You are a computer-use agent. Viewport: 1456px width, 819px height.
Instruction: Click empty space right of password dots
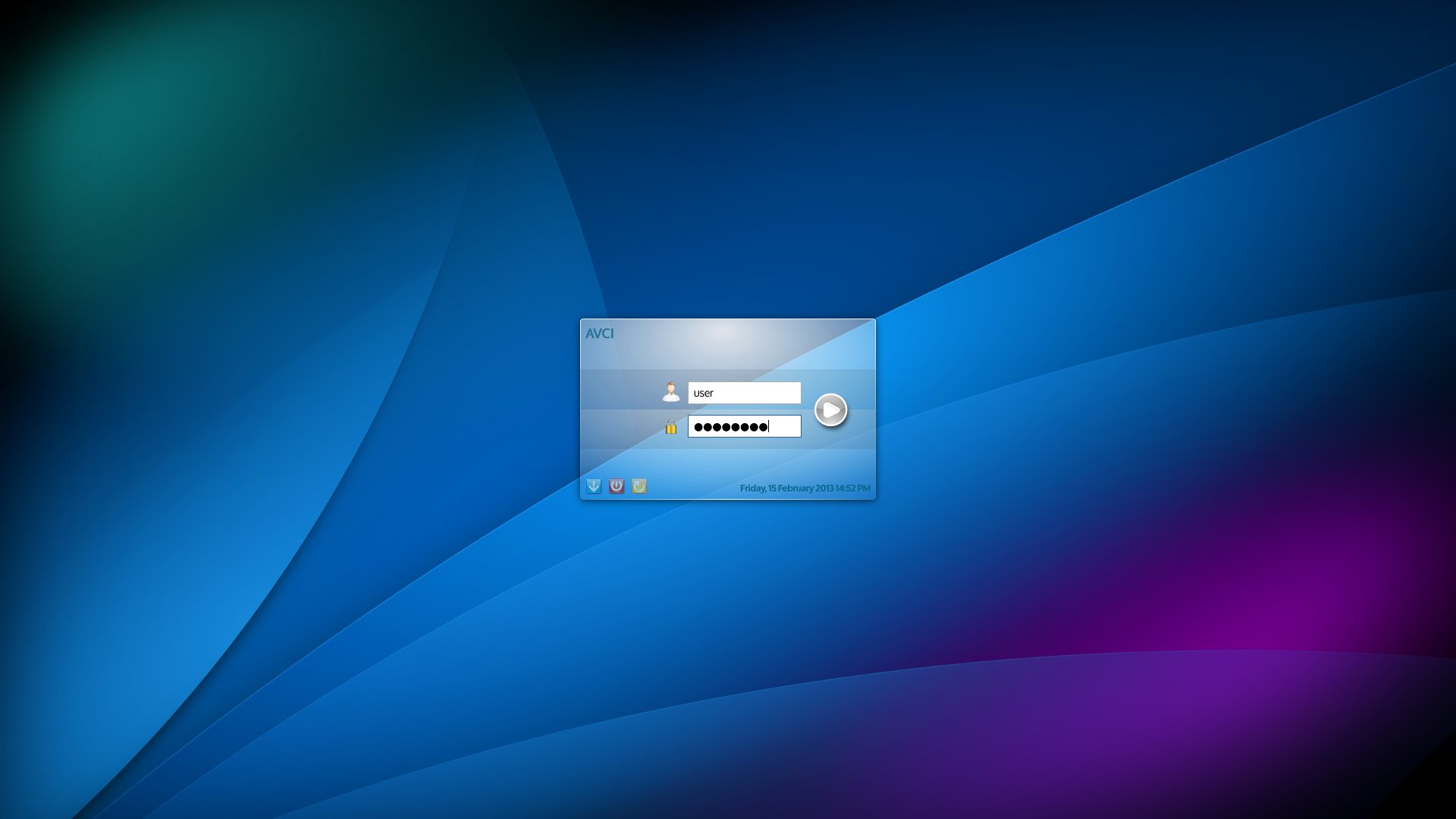(786, 426)
